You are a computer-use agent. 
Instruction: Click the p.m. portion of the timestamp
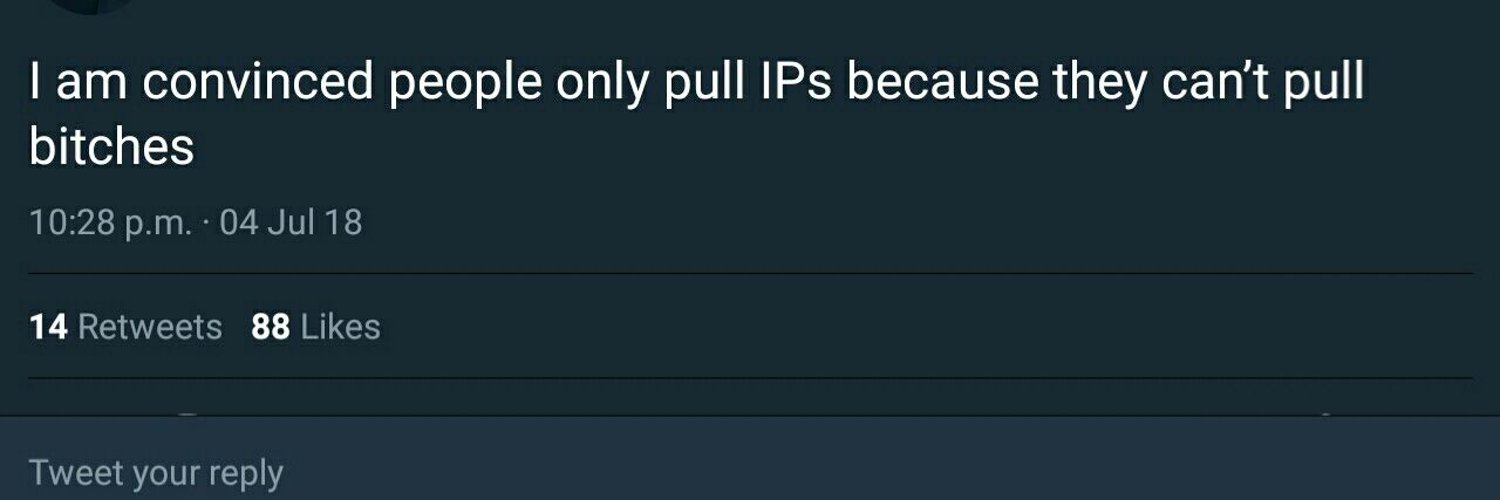point(158,224)
